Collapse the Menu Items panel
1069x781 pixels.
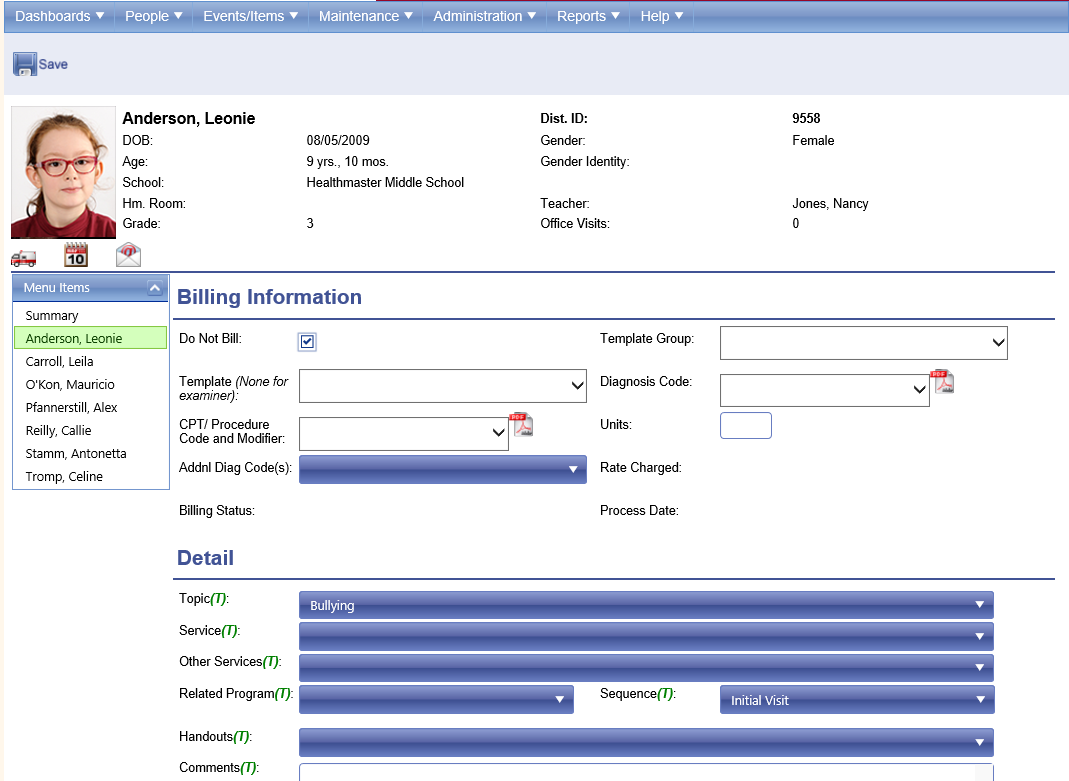[x=154, y=288]
